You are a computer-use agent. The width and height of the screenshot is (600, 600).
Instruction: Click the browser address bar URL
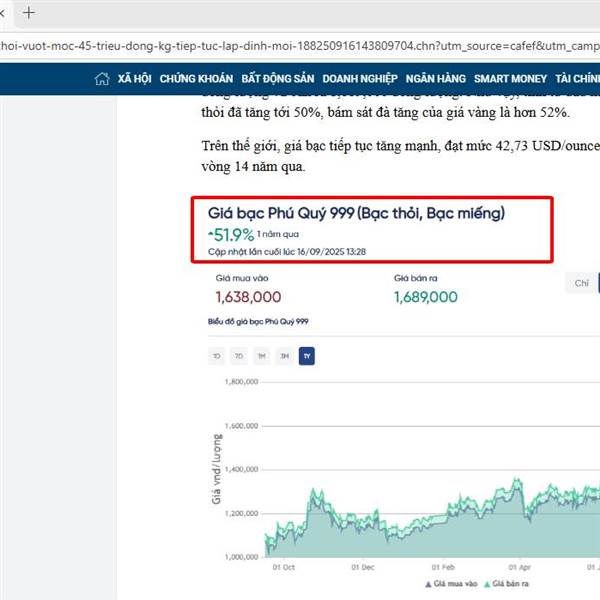click(x=300, y=46)
